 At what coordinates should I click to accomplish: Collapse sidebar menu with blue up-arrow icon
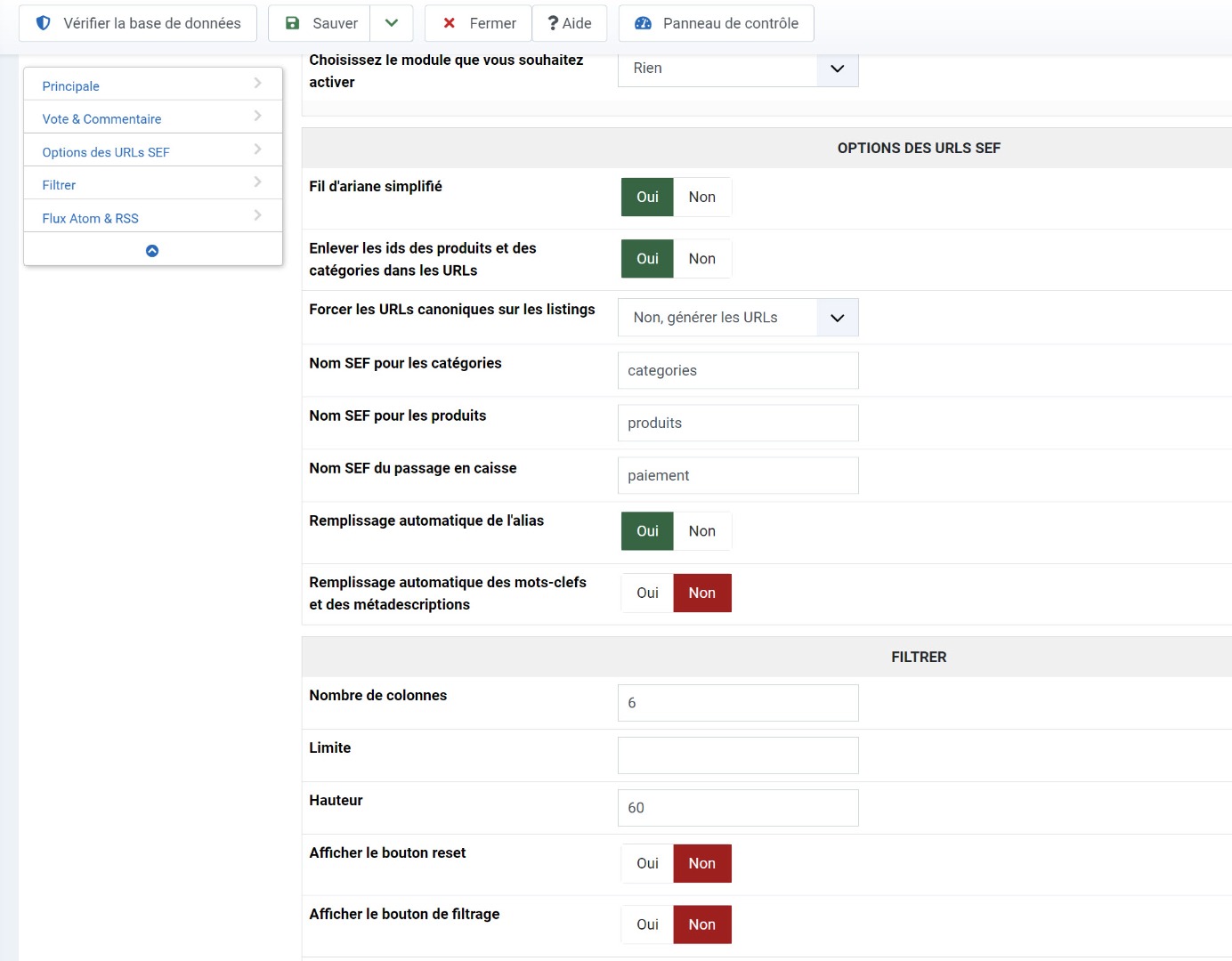152,251
